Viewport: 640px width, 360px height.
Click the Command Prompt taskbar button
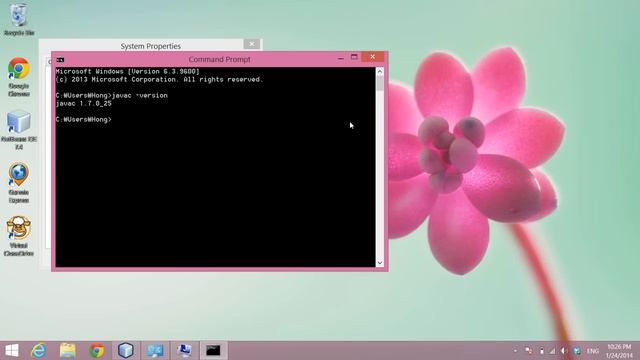click(x=213, y=350)
